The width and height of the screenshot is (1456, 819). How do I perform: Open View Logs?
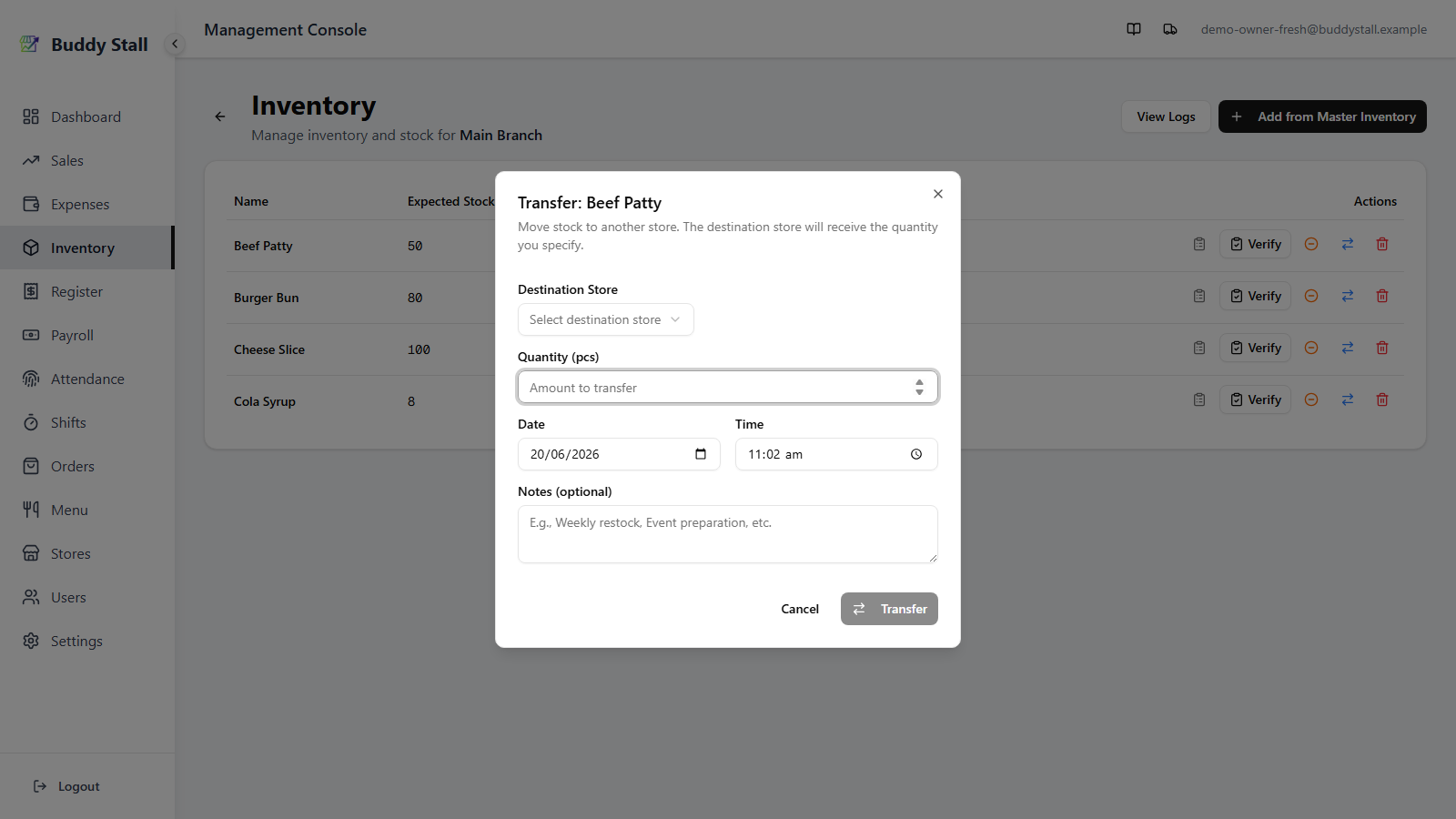1166,116
